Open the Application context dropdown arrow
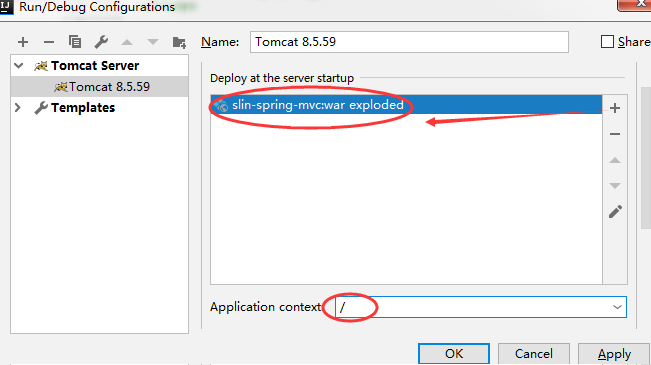The width and height of the screenshot is (651, 365). coord(617,307)
